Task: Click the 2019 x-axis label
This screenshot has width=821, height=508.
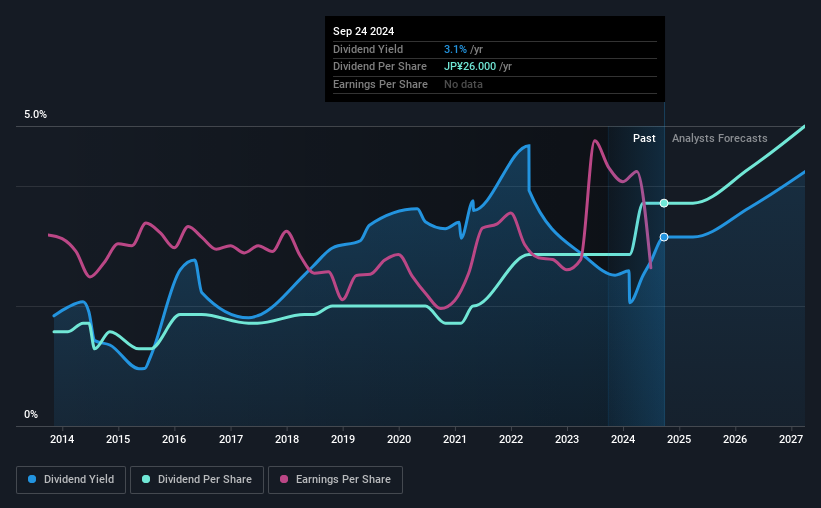Action: pos(343,439)
